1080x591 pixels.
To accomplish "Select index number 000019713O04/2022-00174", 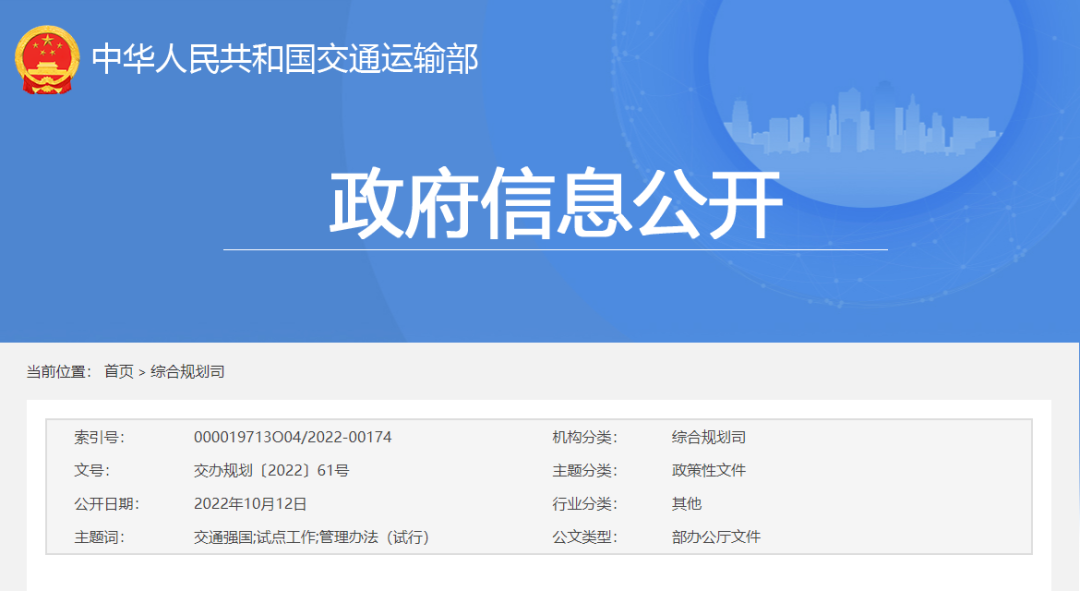I will coord(293,437).
